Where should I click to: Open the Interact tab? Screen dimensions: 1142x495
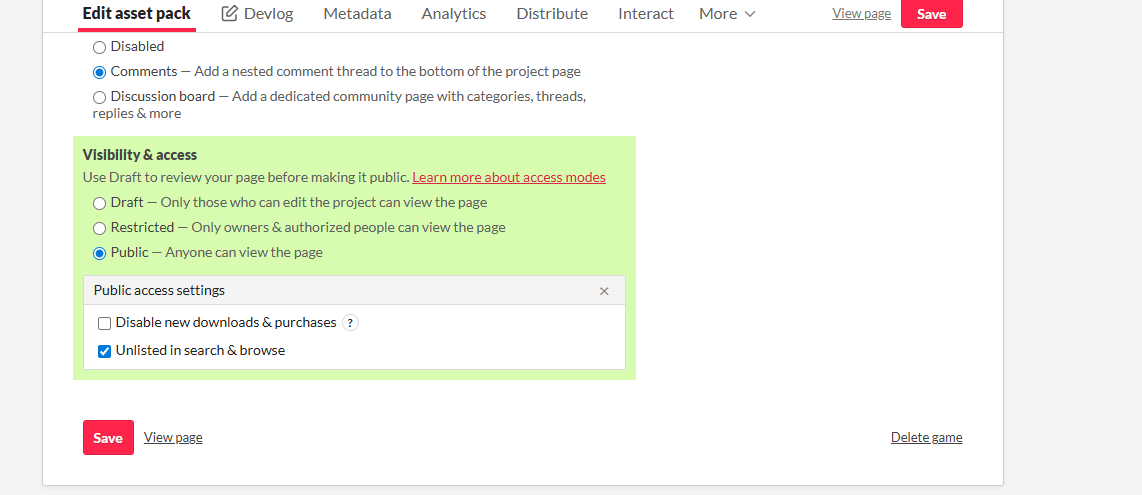[x=646, y=14]
